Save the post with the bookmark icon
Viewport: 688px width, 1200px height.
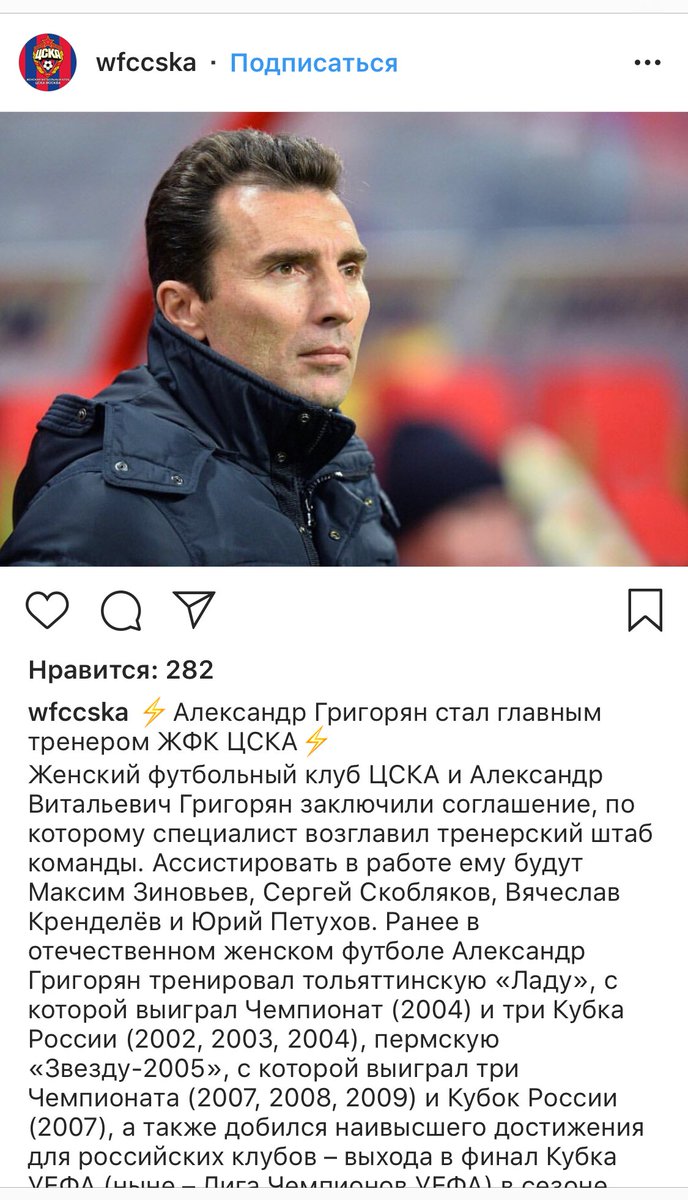645,610
